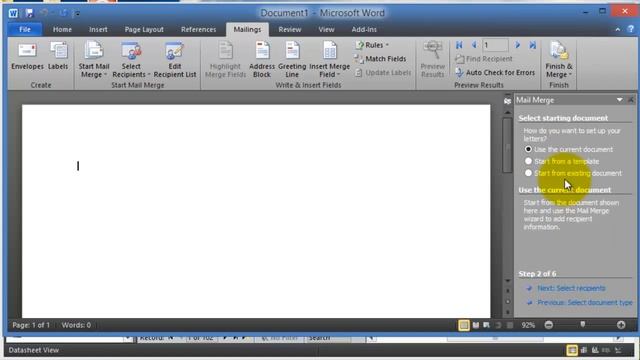The height and width of the screenshot is (360, 640).
Task: Open the File tab
Action: [x=25, y=29]
